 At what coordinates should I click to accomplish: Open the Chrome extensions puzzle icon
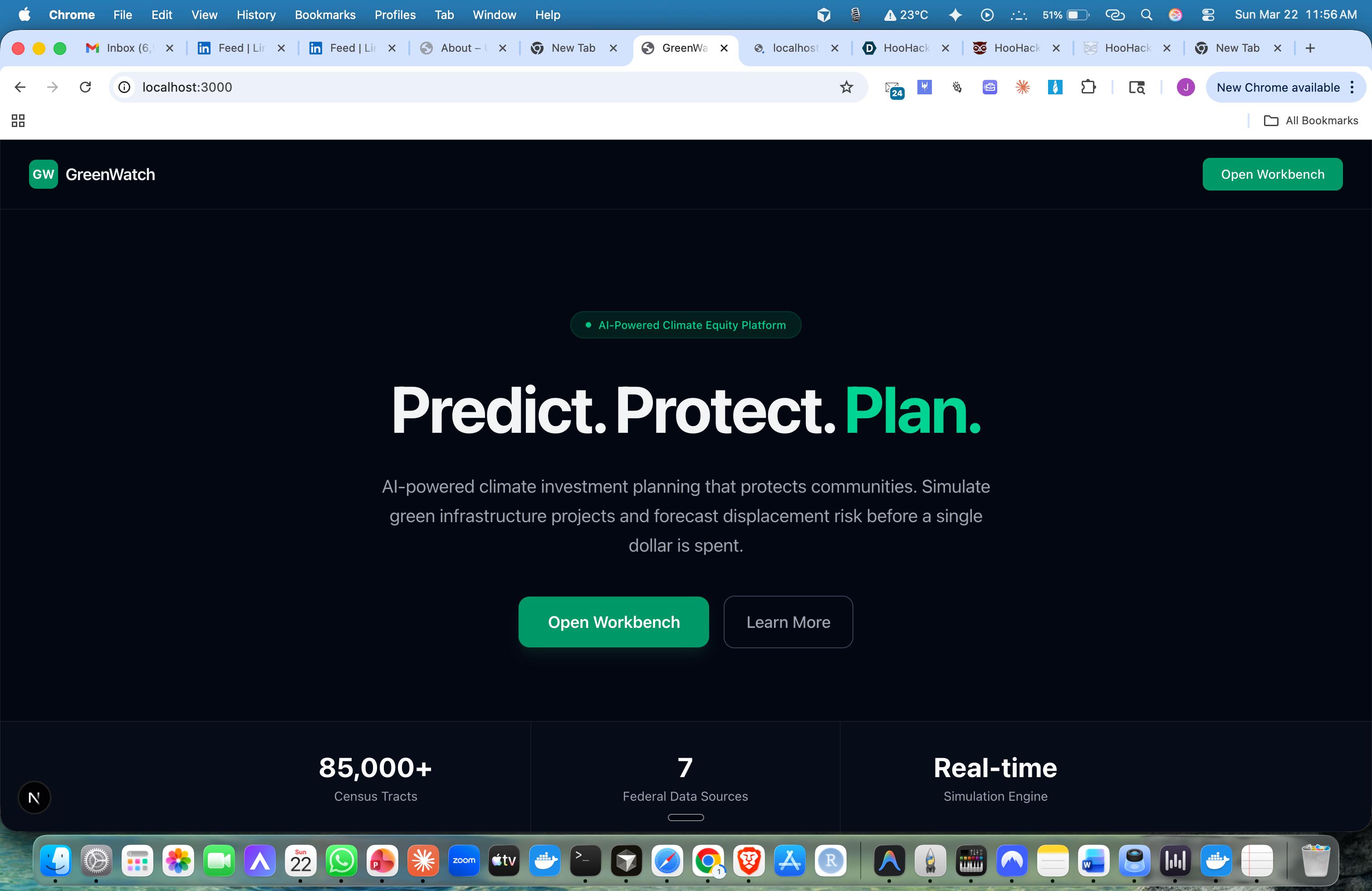[x=1088, y=87]
